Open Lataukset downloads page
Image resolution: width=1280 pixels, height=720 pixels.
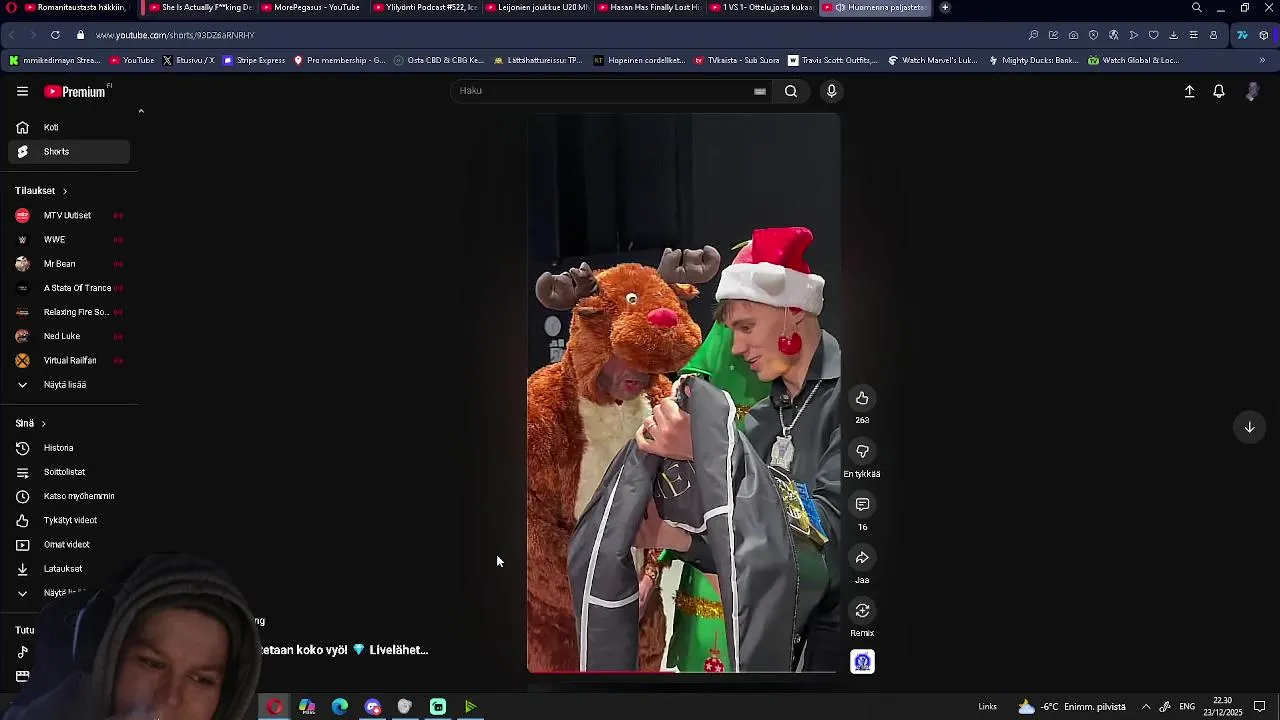(x=69, y=568)
